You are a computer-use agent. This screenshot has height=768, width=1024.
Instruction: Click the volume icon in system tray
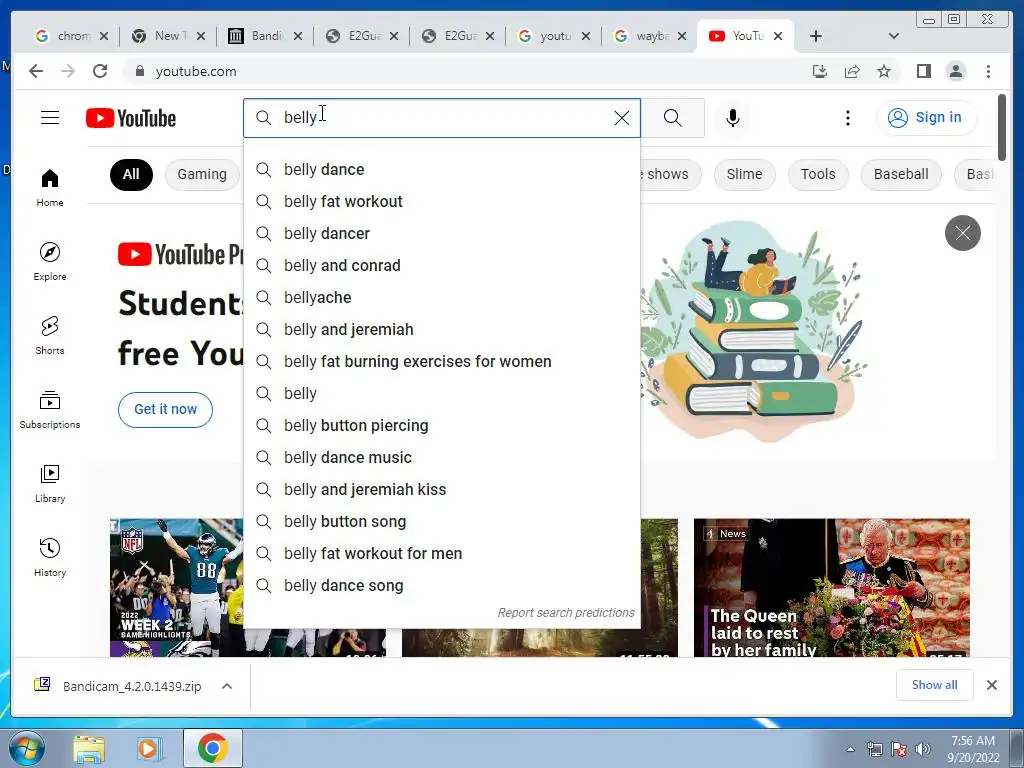pos(923,749)
